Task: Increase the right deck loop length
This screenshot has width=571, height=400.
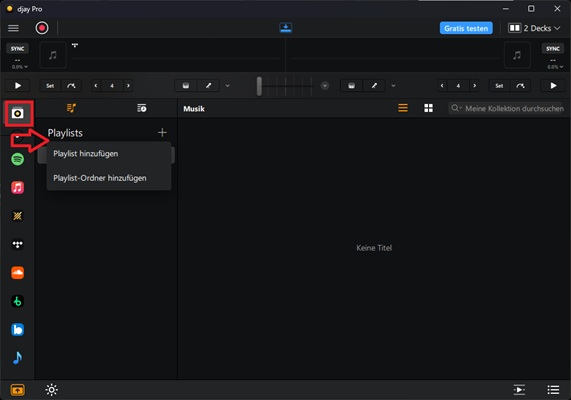Action: pyautogui.click(x=474, y=86)
